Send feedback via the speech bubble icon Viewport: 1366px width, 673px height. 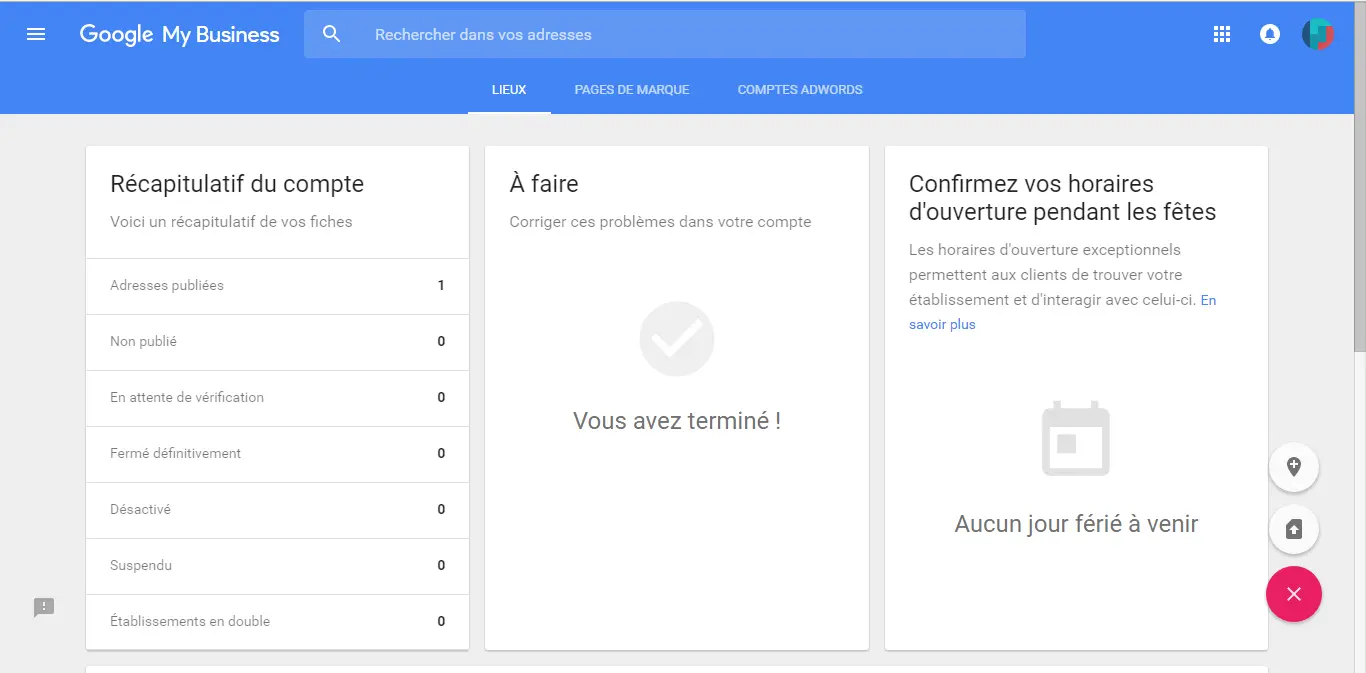click(44, 607)
